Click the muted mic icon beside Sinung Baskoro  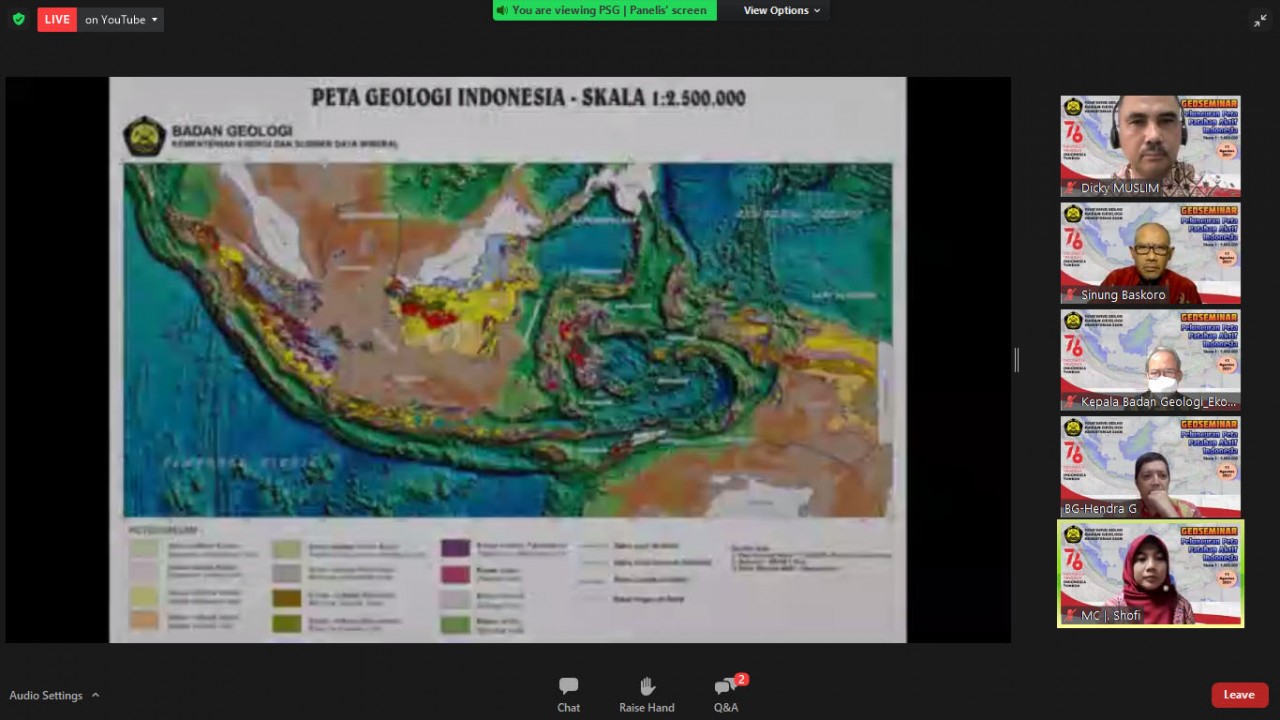pyautogui.click(x=1071, y=295)
